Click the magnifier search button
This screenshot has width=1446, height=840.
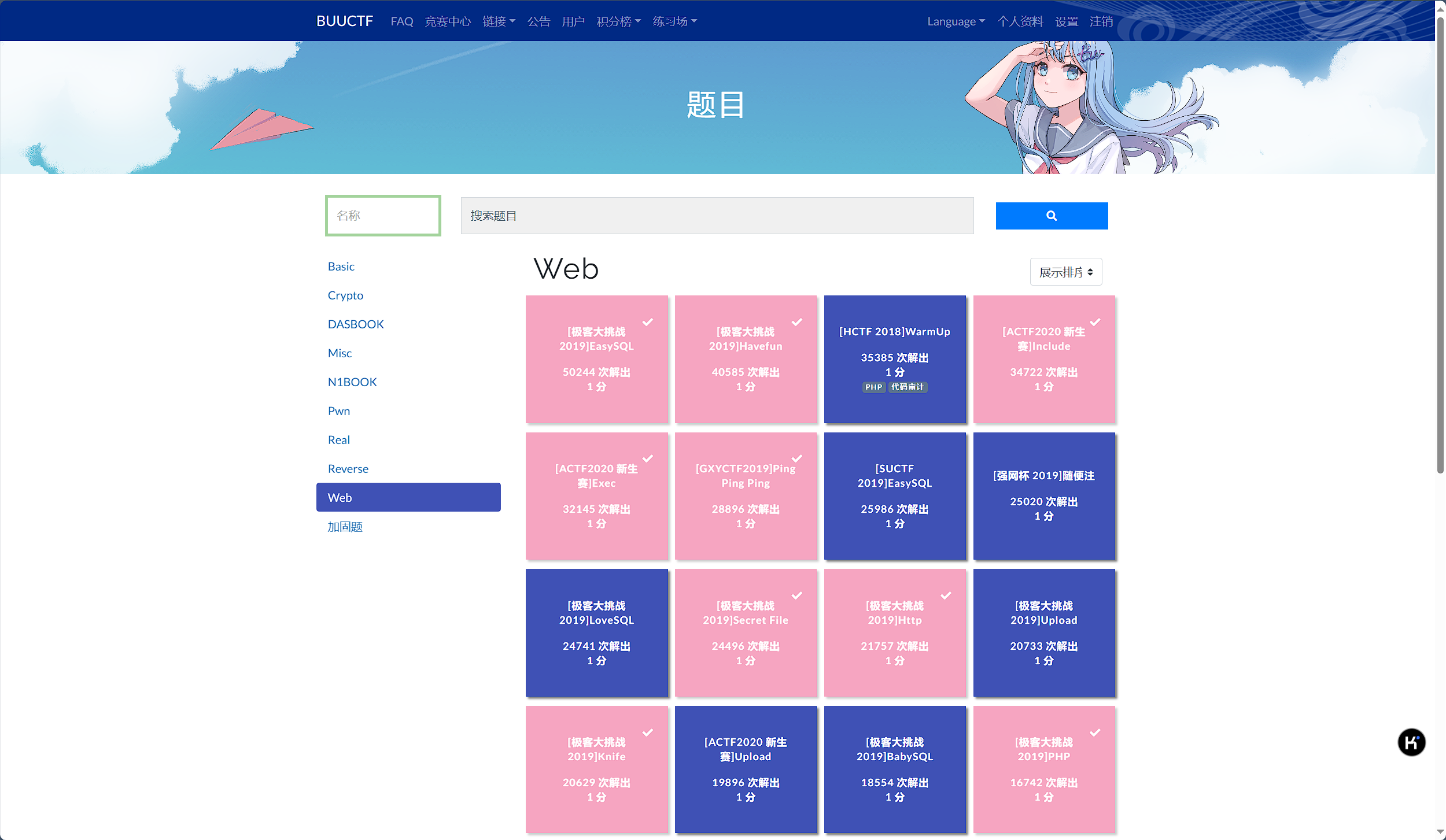pyautogui.click(x=1051, y=216)
